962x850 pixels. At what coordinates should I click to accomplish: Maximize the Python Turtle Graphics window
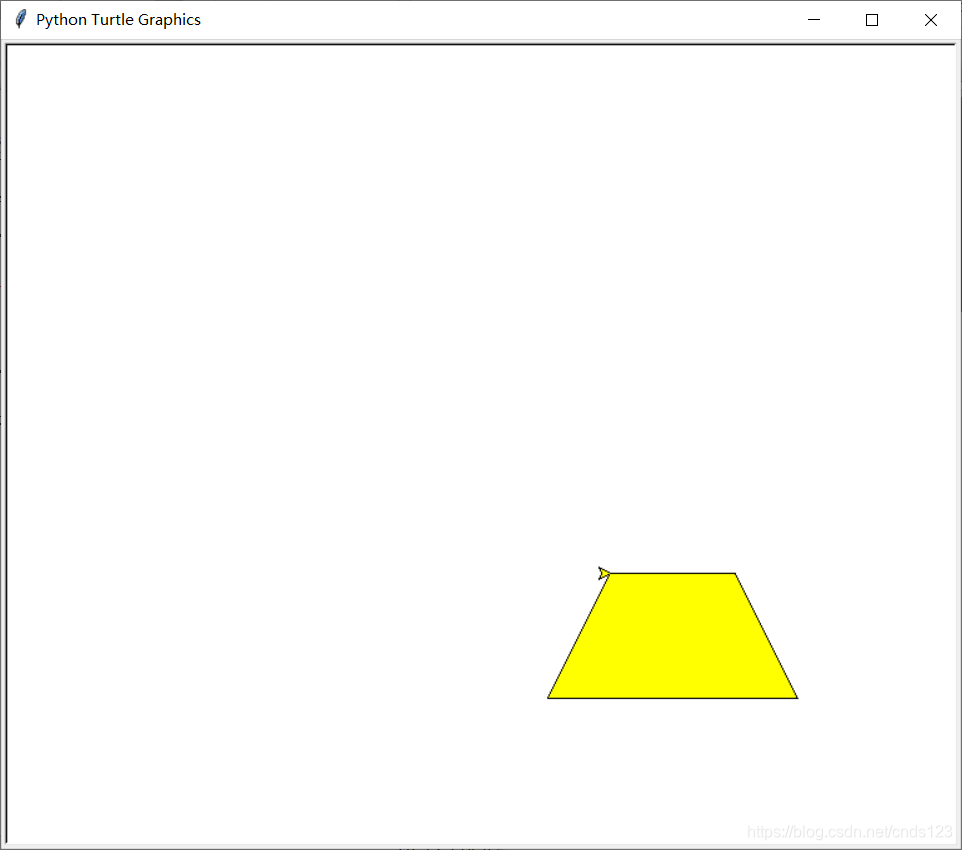click(x=872, y=20)
